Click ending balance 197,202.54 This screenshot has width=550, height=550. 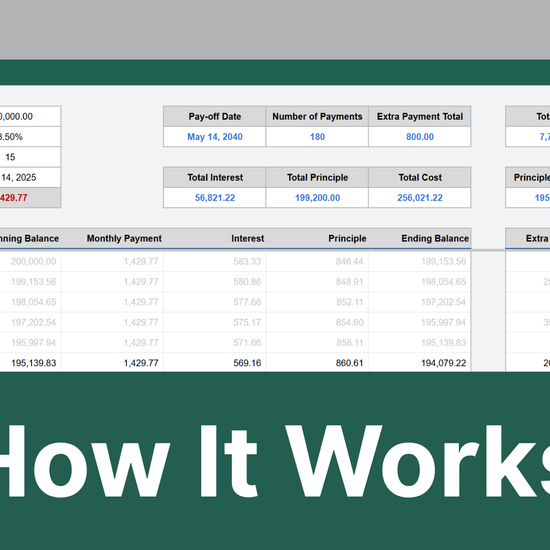tap(443, 302)
